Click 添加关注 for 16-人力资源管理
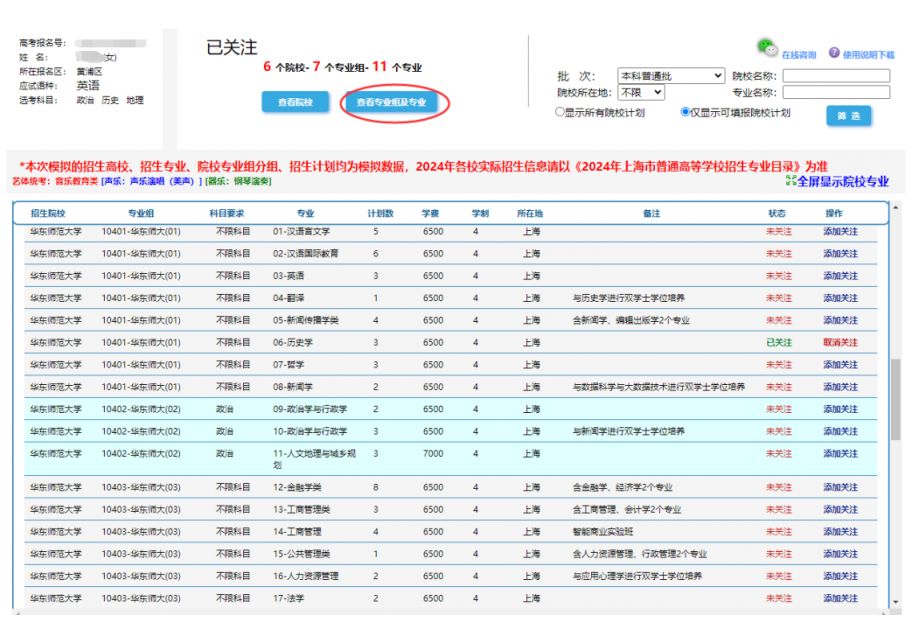The image size is (911, 623). tap(840, 576)
